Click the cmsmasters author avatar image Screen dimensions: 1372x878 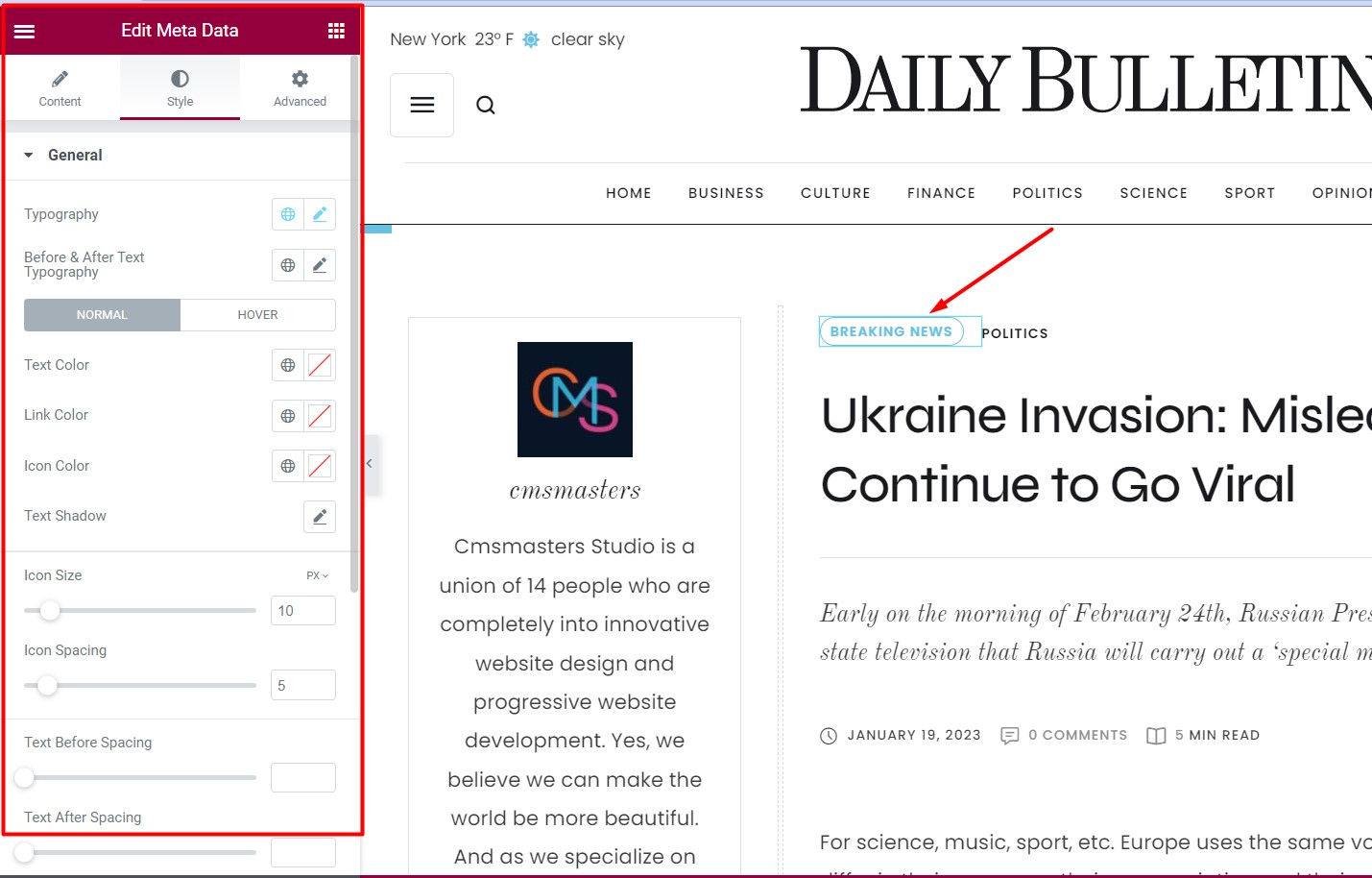(575, 400)
